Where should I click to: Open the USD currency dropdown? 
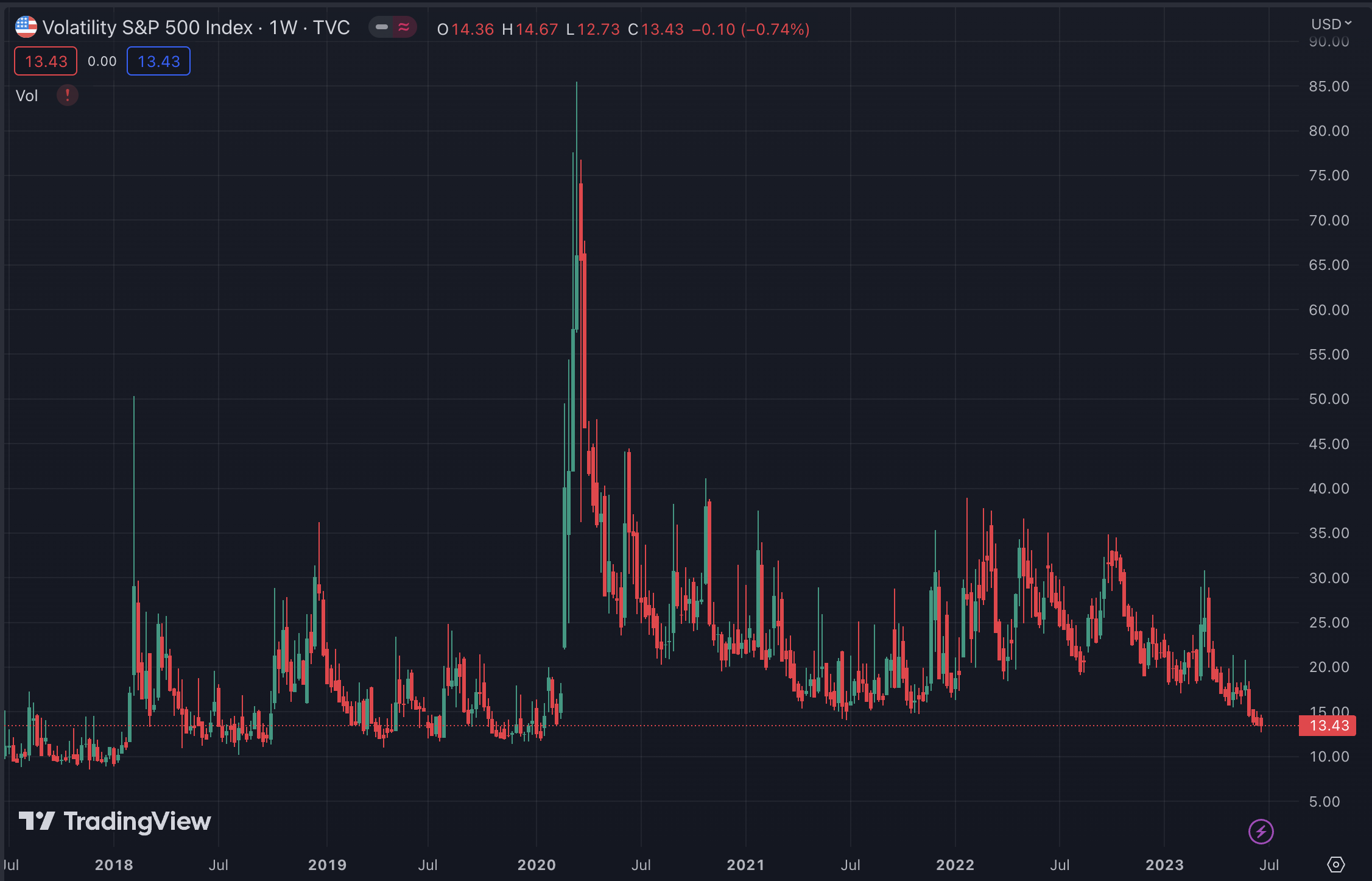pyautogui.click(x=1331, y=24)
